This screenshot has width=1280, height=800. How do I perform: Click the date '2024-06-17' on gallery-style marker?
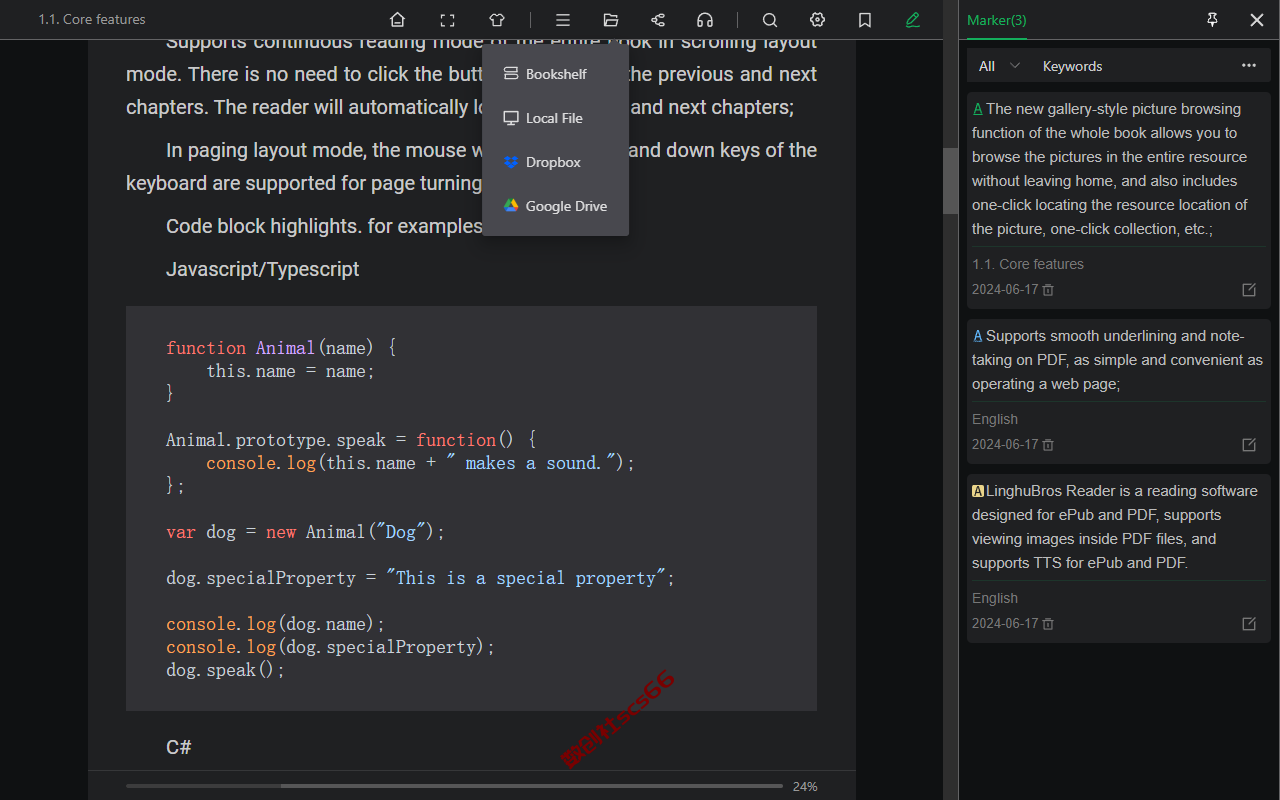coord(1005,290)
